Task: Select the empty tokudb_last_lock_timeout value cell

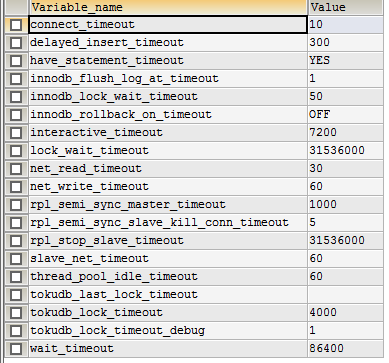Action: (346, 295)
